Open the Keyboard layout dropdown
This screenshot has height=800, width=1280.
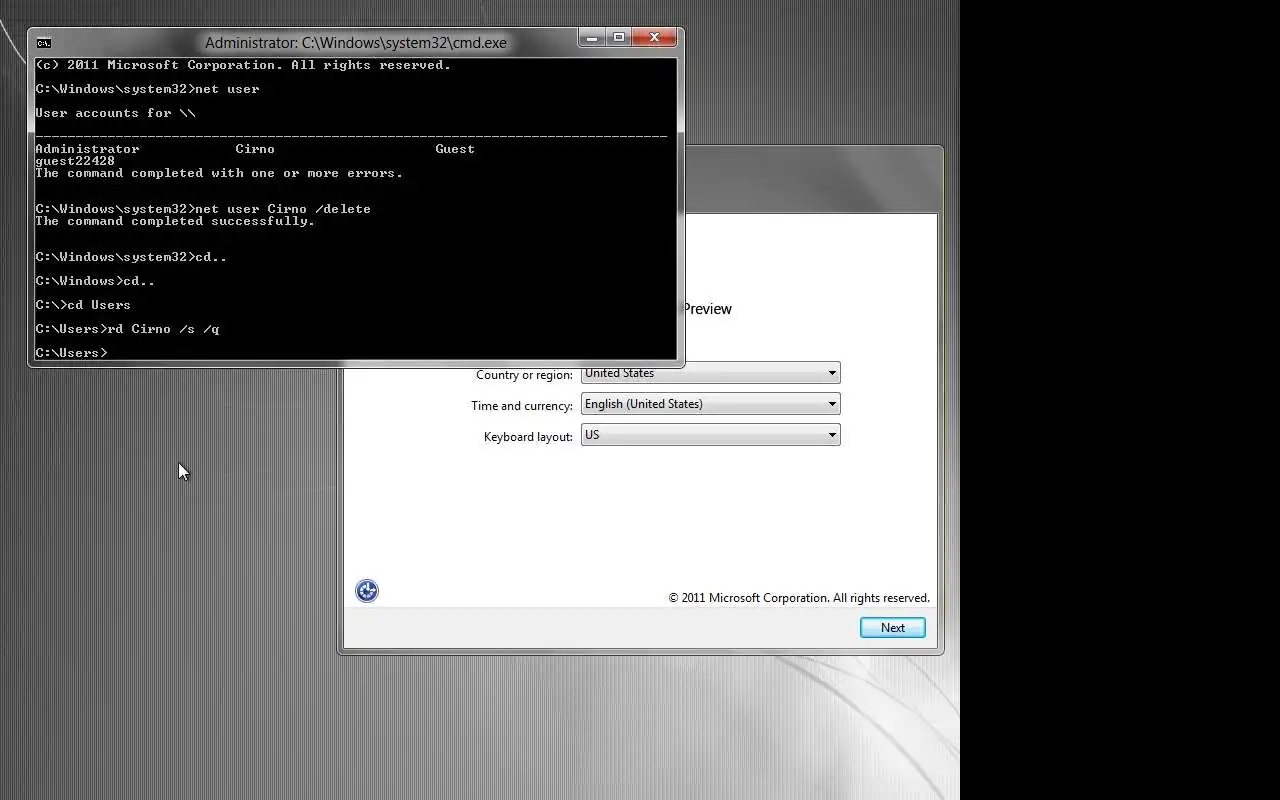click(x=710, y=435)
